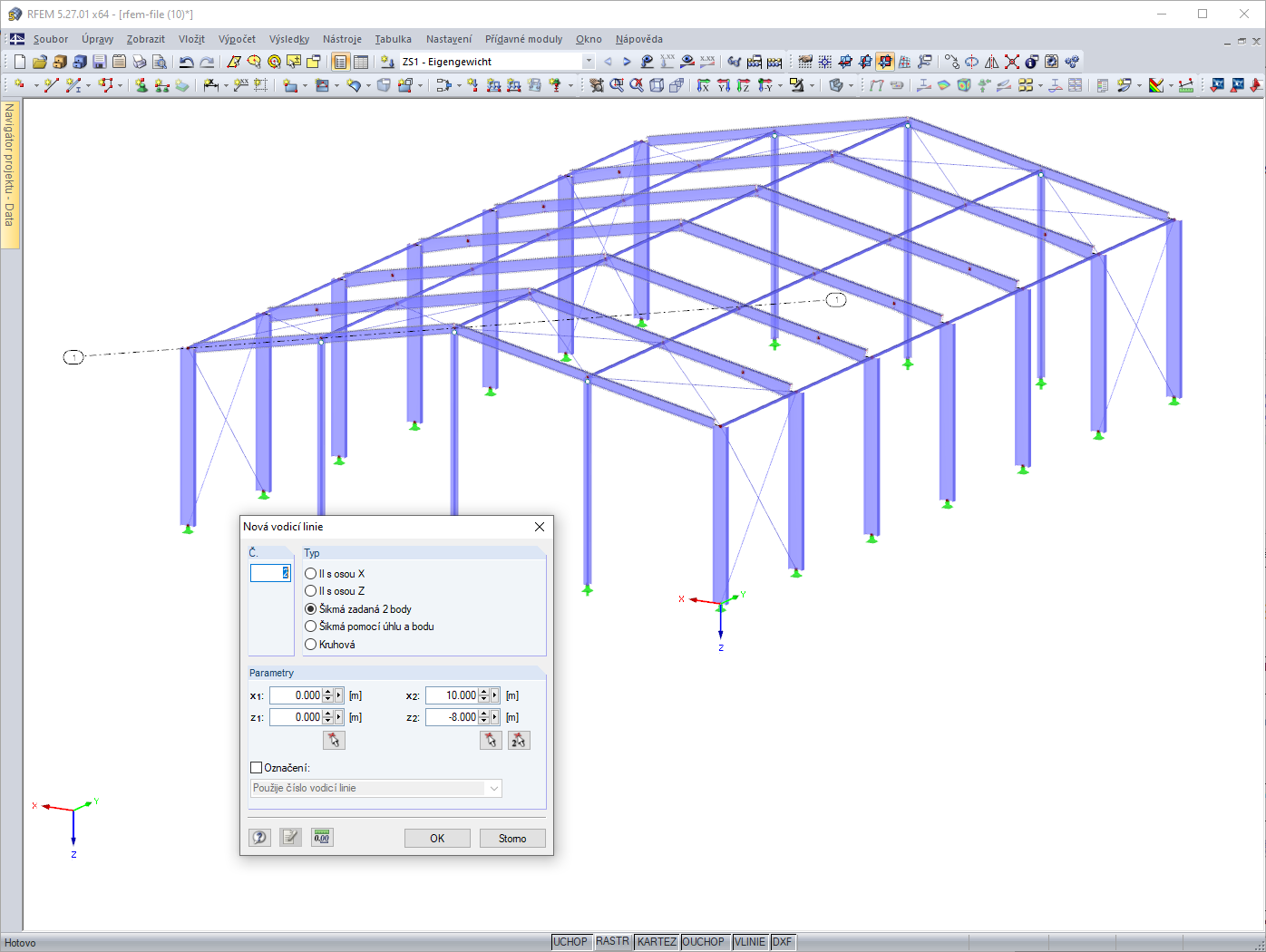The height and width of the screenshot is (952, 1266).
Task: Pick the second point graphically in Parametry
Action: [491, 741]
